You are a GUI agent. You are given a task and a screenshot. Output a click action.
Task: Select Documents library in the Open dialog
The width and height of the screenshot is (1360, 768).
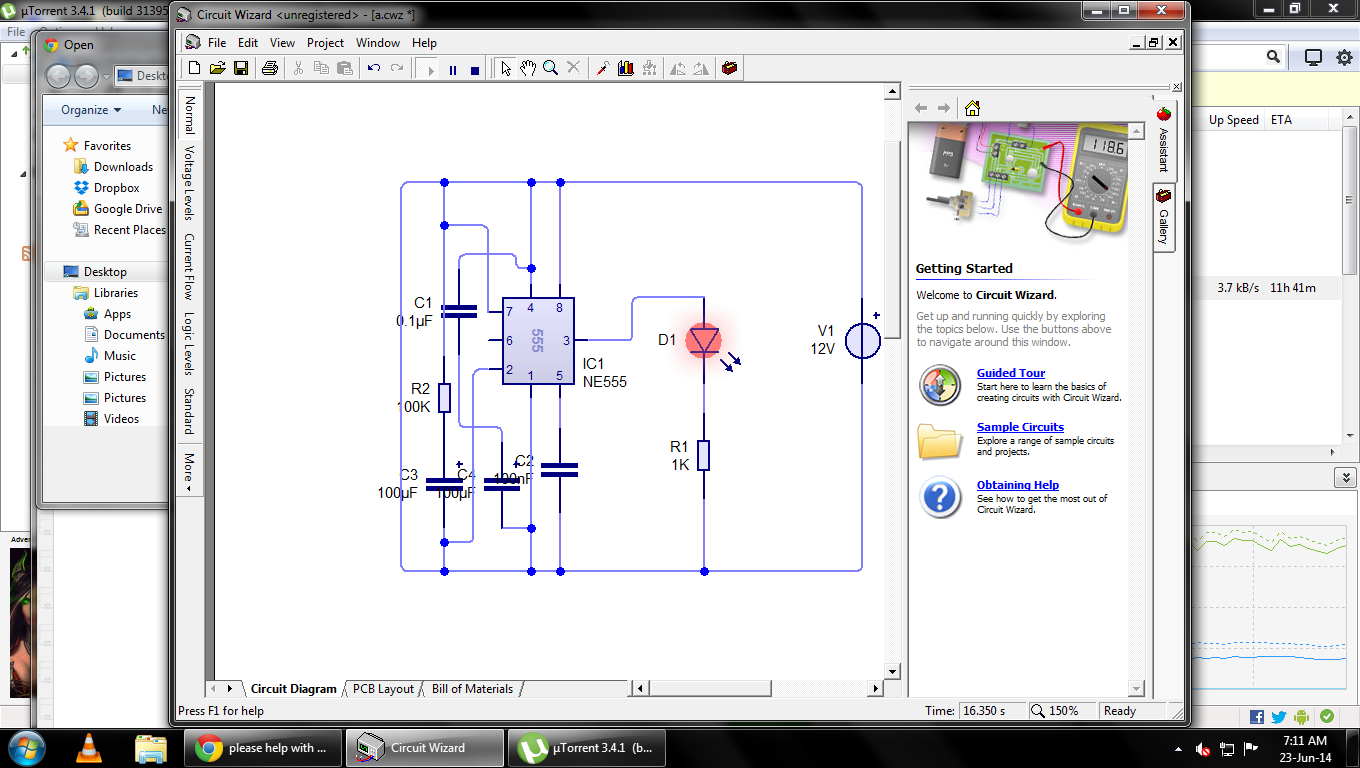(133, 335)
